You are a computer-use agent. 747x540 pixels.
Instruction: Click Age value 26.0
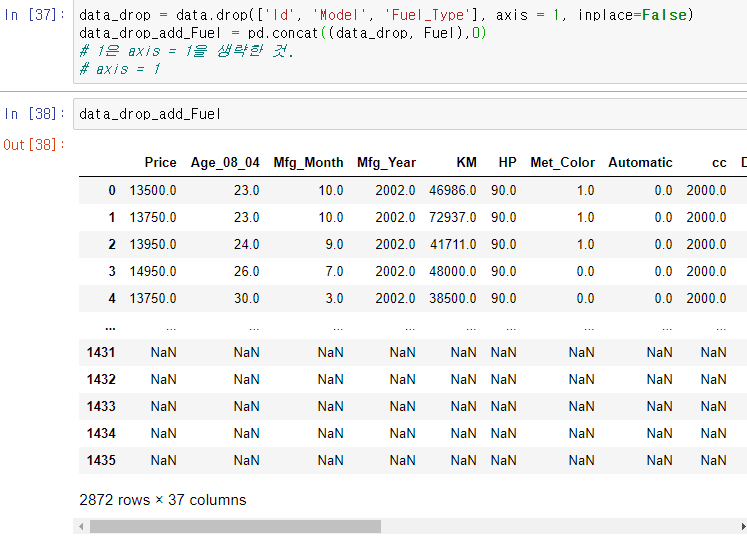[246, 272]
